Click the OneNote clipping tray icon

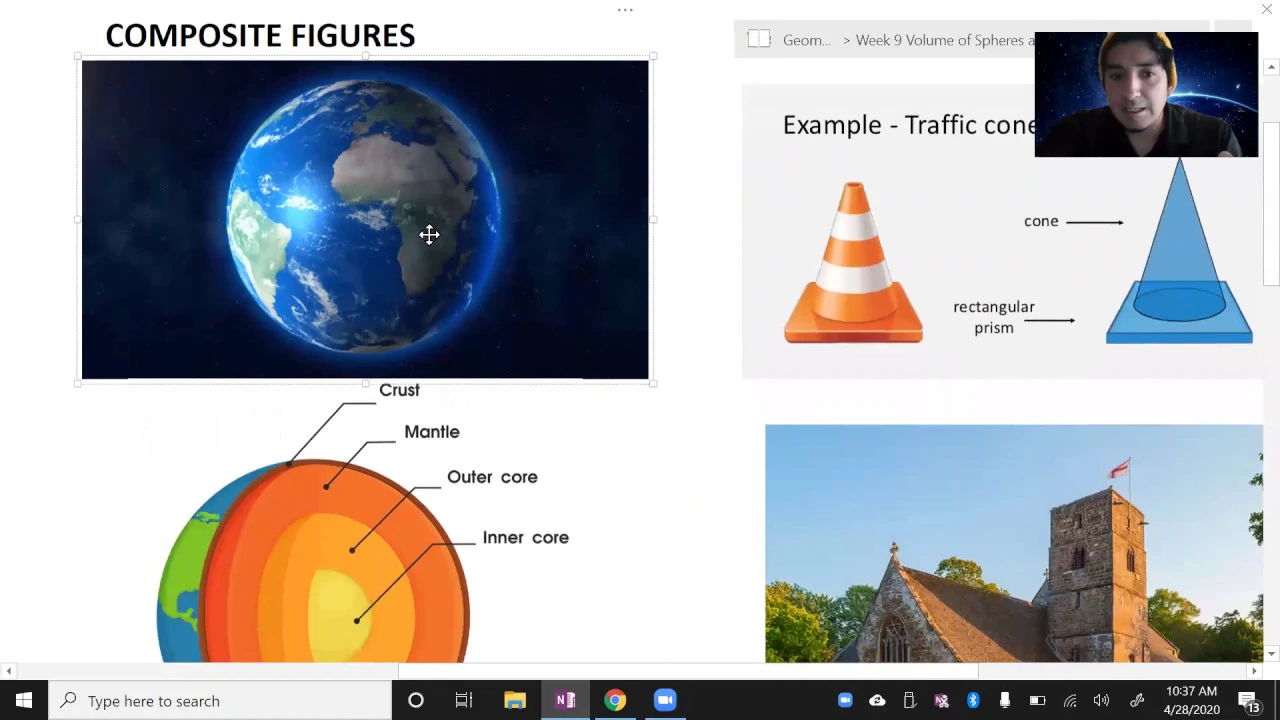(x=941, y=701)
